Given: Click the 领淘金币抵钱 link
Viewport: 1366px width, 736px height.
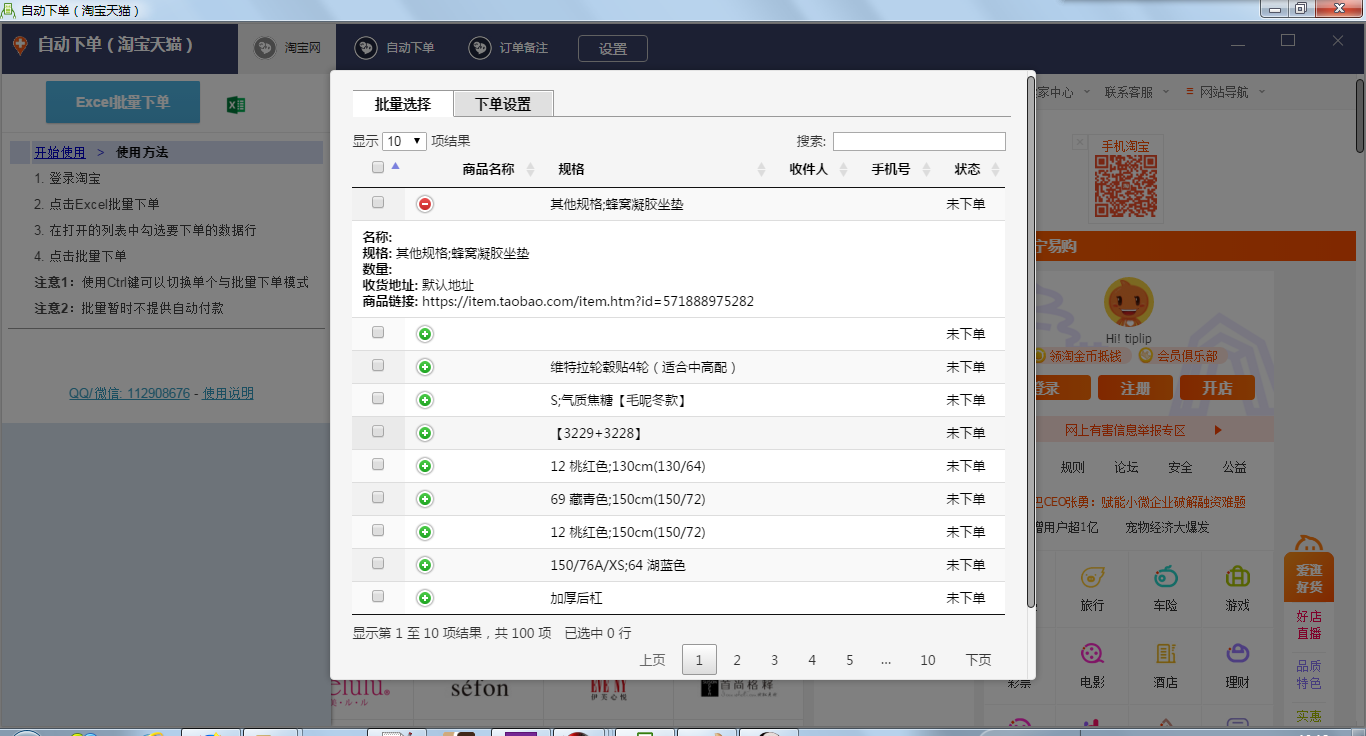Looking at the screenshot, I should click(1084, 356).
